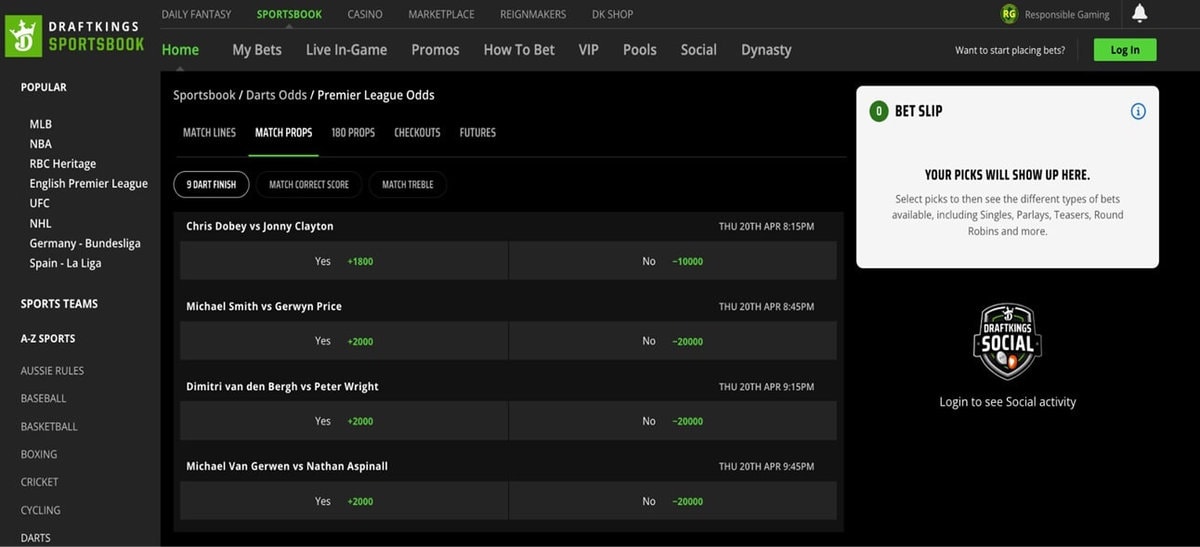Open English Premier League in sidebar
Image resolution: width=1200 pixels, height=547 pixels.
89,184
